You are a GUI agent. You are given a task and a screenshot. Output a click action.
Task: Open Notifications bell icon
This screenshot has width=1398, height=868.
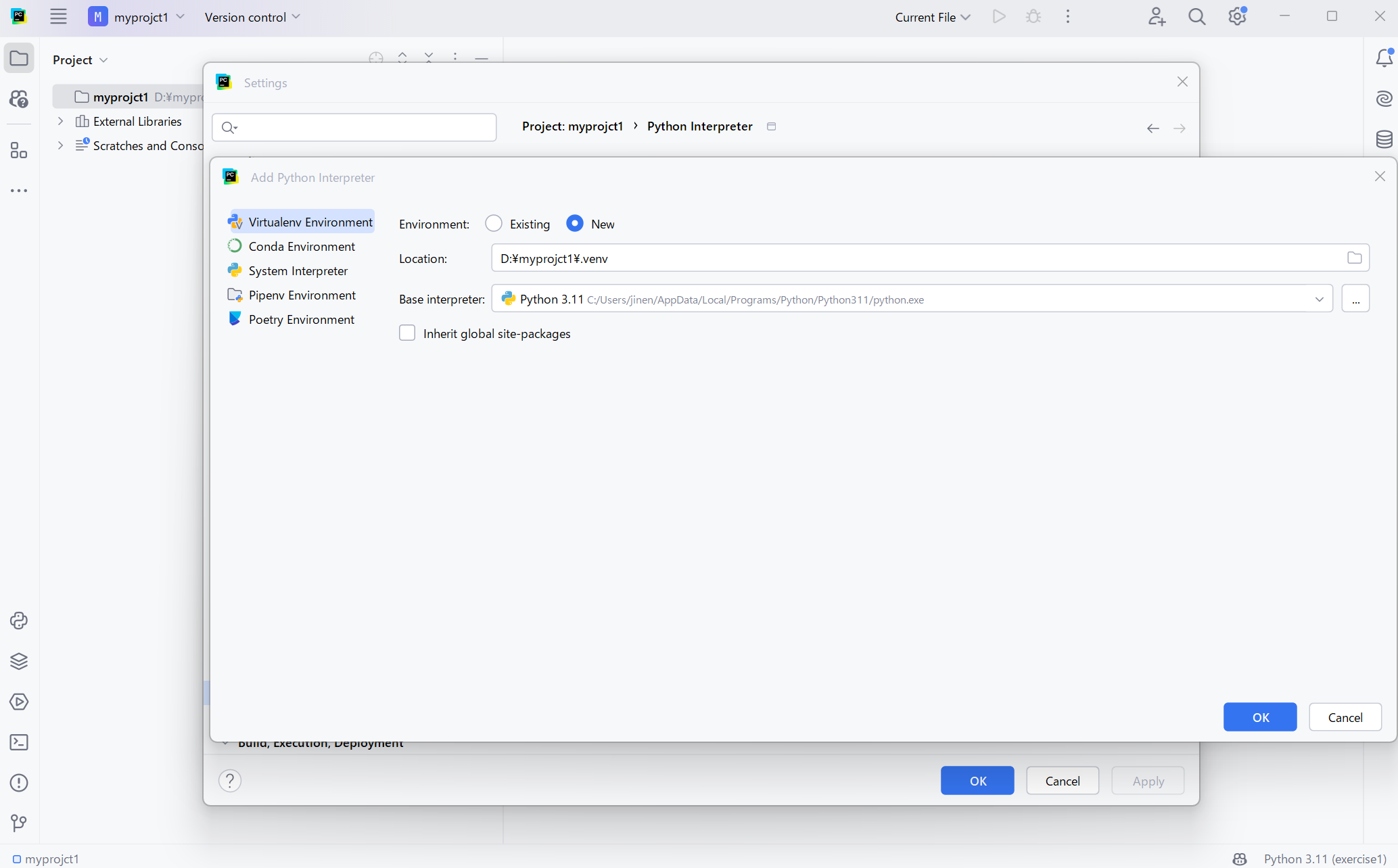pyautogui.click(x=1384, y=58)
